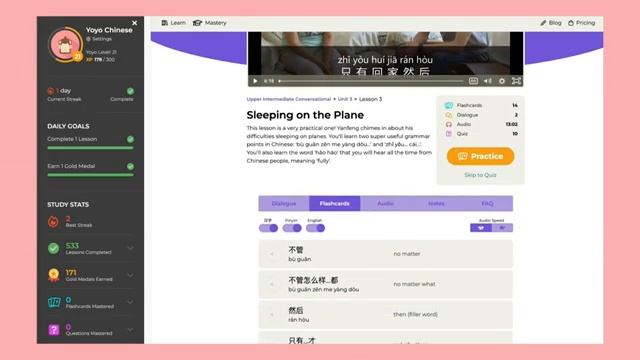Click the green check for Complete 1 Lesson
Viewport: 640px width, 360px height.
point(130,139)
